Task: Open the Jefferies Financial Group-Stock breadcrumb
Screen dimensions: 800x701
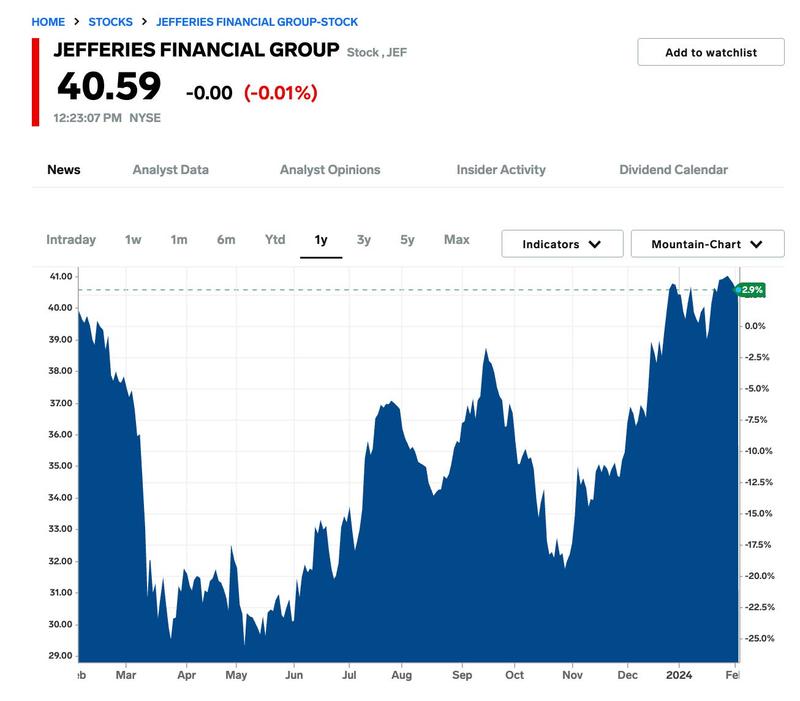Action: [x=257, y=22]
